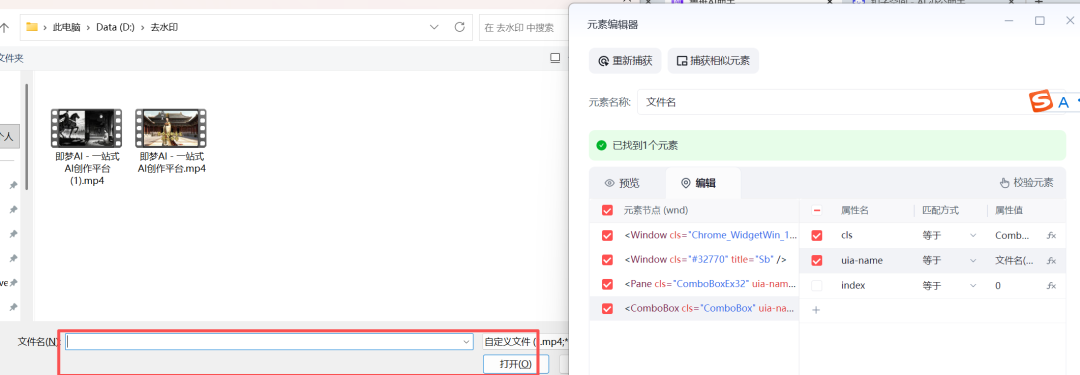This screenshot has height=375, width=1080.
Task: Open the 自定义文件 file type dropdown
Action: [x=525, y=342]
